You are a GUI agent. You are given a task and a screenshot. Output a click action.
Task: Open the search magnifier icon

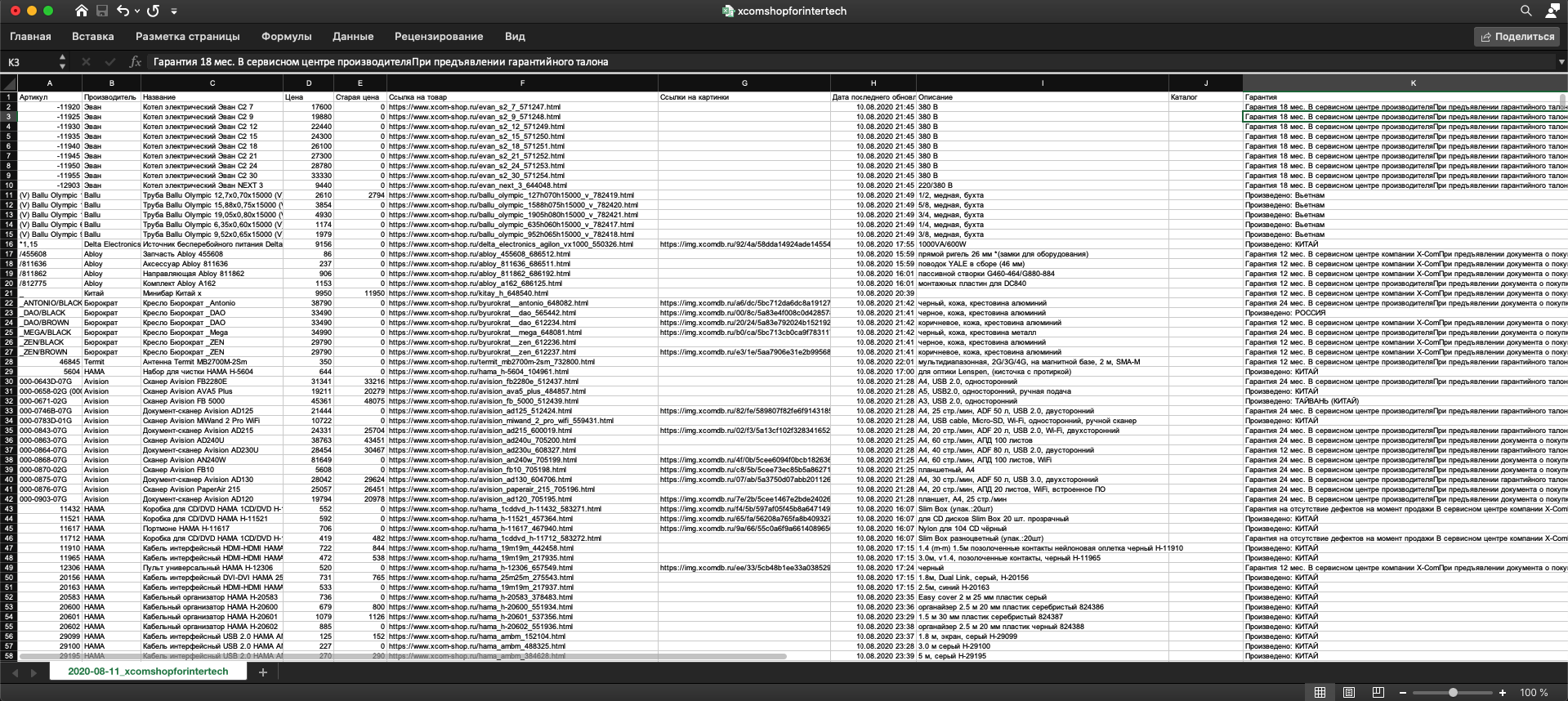tap(1526, 11)
